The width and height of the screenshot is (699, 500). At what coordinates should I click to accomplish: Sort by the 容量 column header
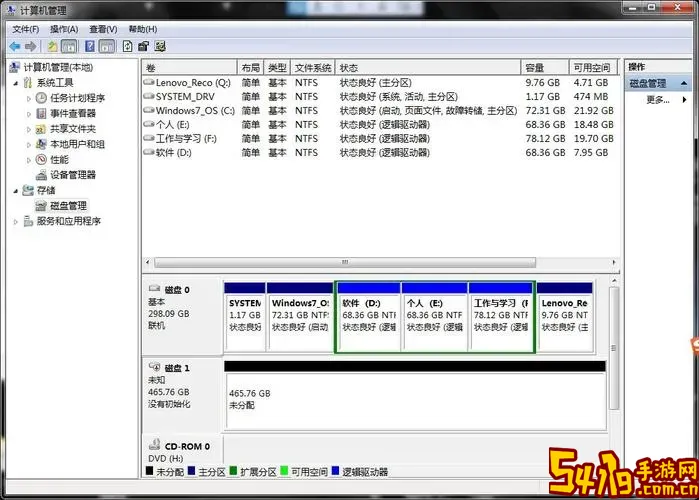(545, 68)
